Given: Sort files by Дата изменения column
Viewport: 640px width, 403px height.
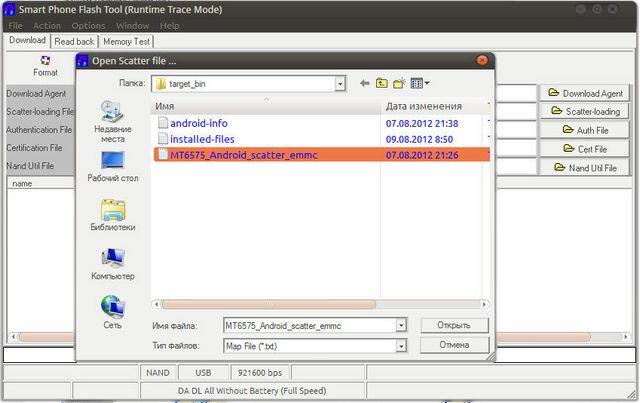Looking at the screenshot, I should 423,106.
